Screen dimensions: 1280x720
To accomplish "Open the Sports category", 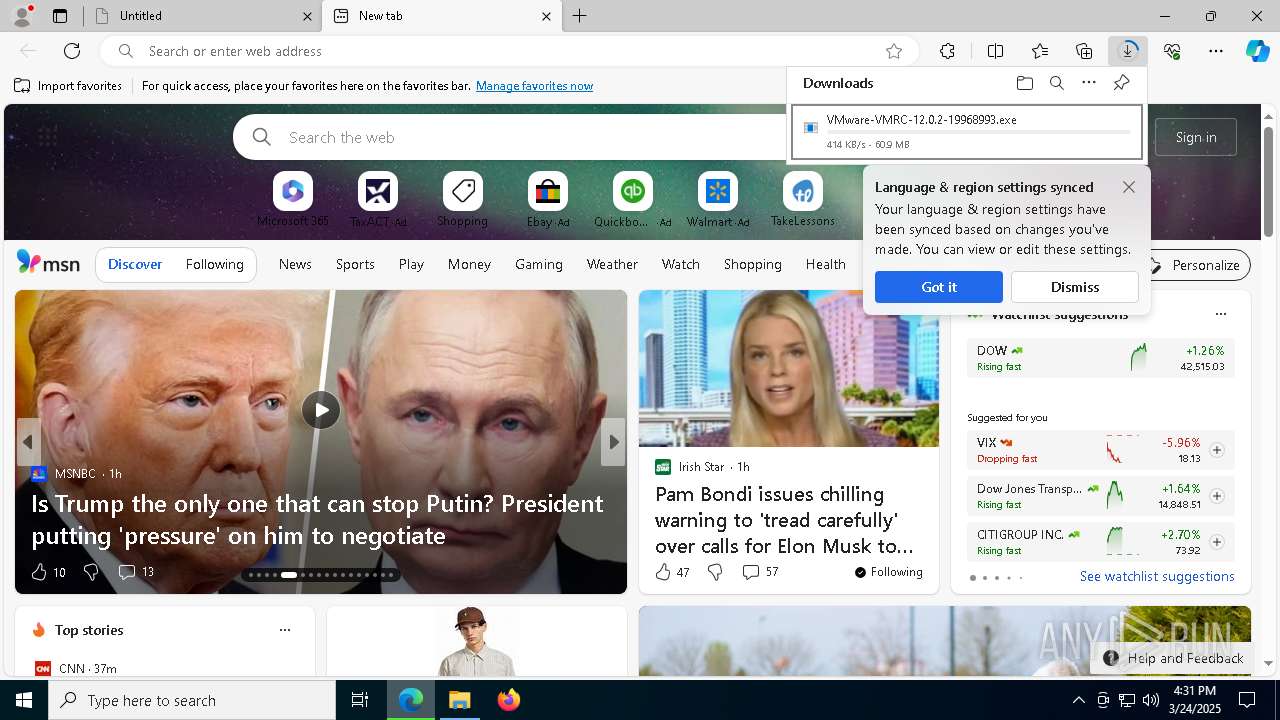I will pos(355,264).
